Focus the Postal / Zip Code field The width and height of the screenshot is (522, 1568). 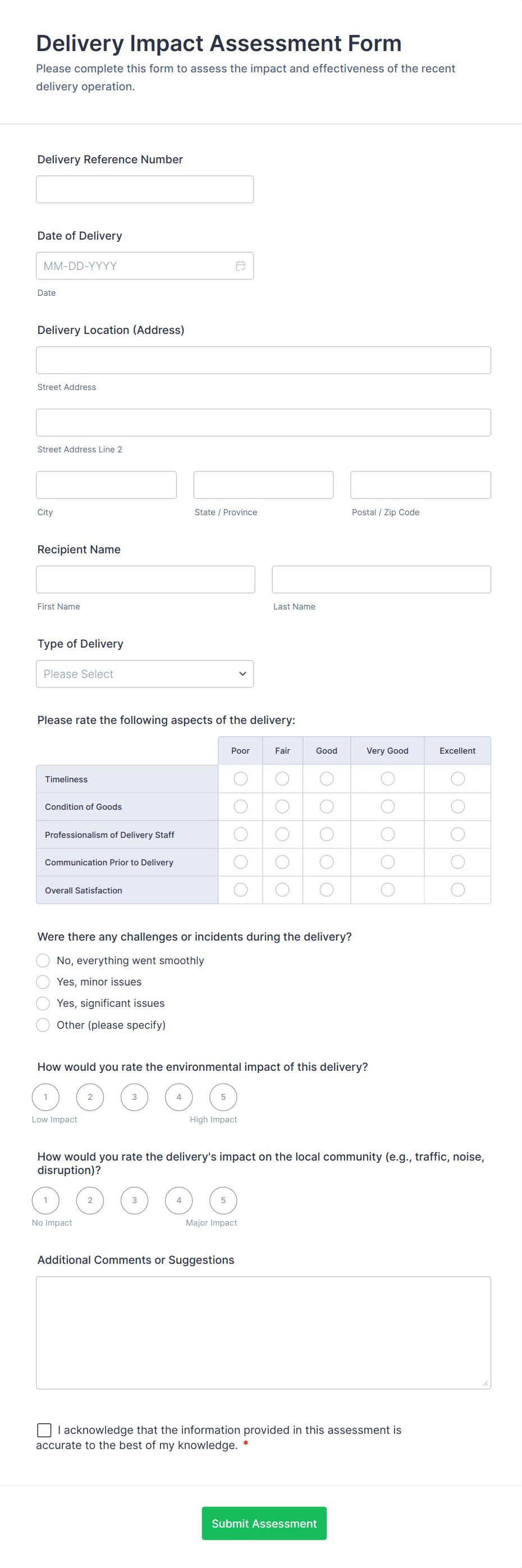pyautogui.click(x=420, y=485)
